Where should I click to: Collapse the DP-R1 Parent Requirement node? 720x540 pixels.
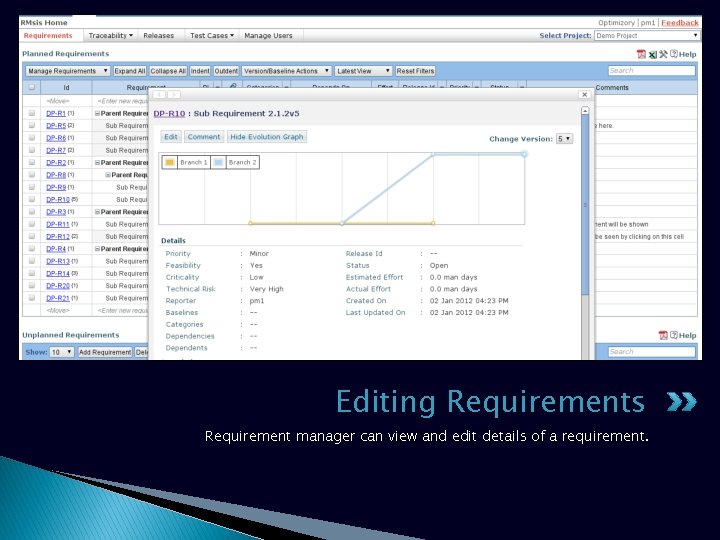[97, 113]
